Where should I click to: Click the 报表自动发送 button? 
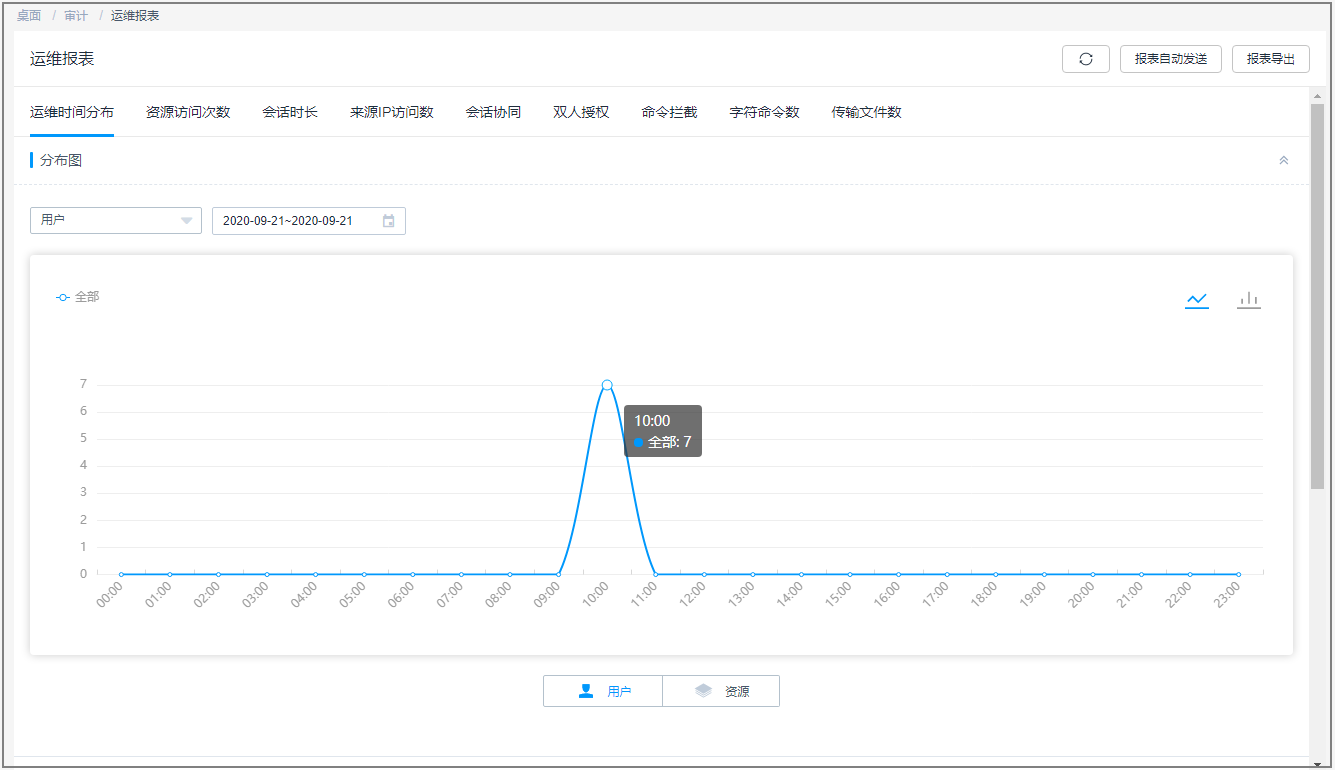[x=1171, y=59]
